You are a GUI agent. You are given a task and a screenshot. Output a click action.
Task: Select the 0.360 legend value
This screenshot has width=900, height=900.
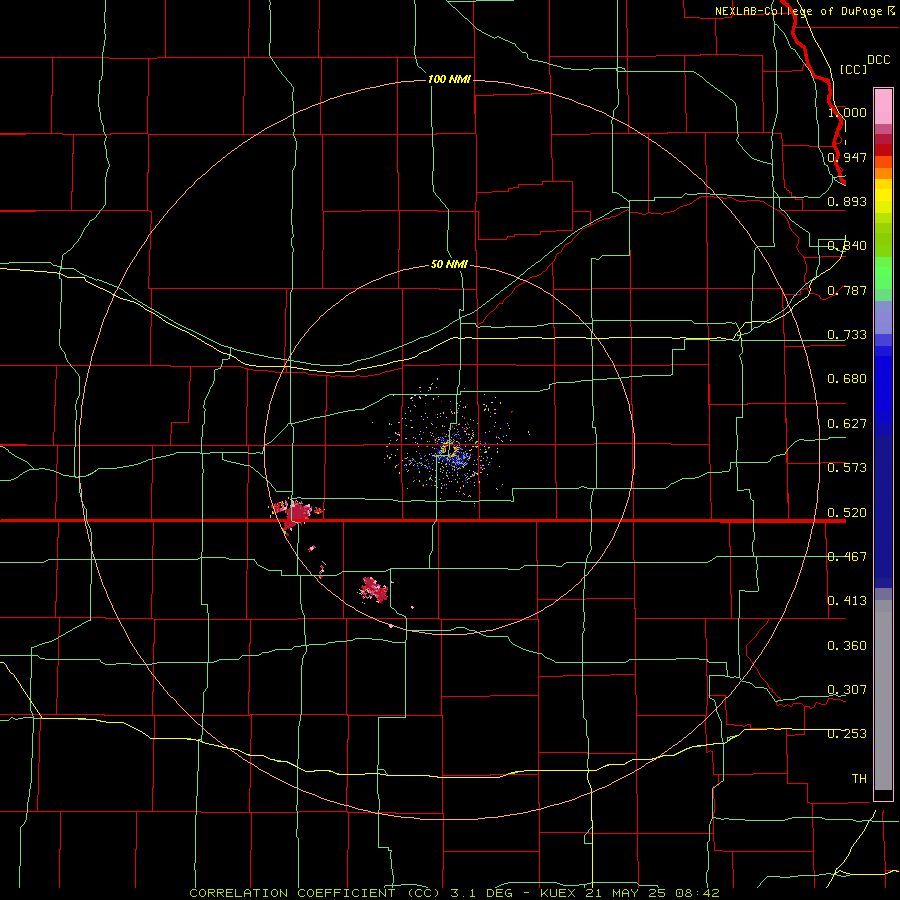847,646
